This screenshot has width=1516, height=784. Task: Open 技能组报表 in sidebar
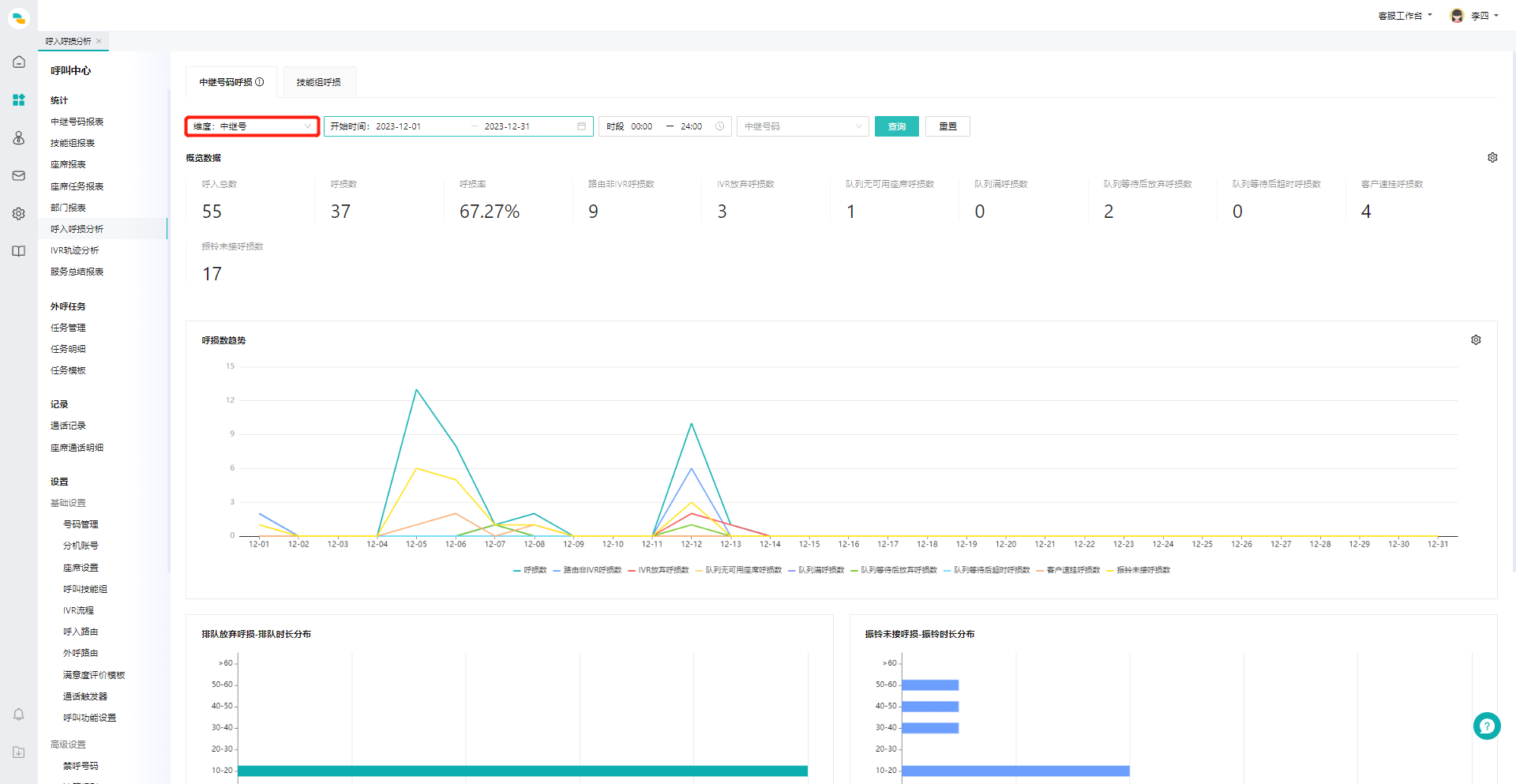click(73, 143)
